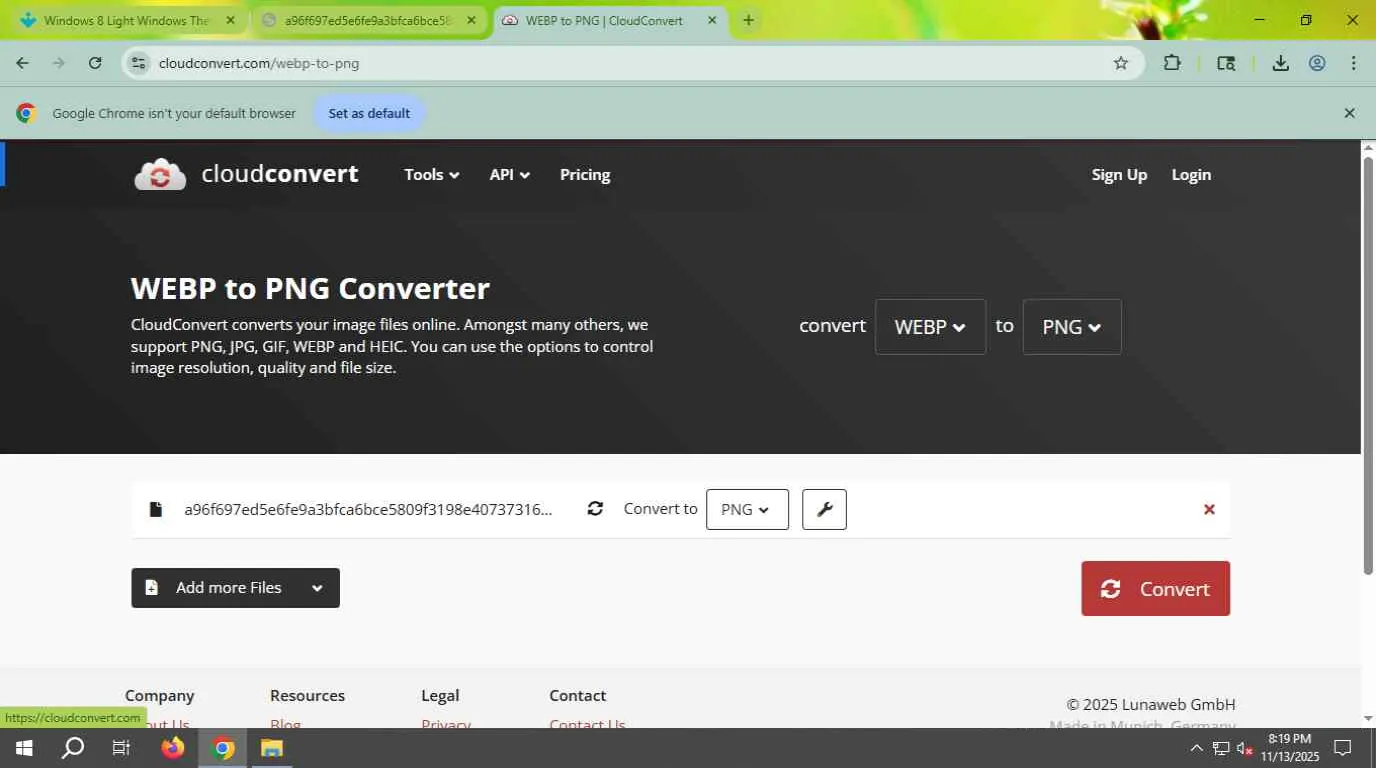Click the Contact footer heading

pos(577,695)
